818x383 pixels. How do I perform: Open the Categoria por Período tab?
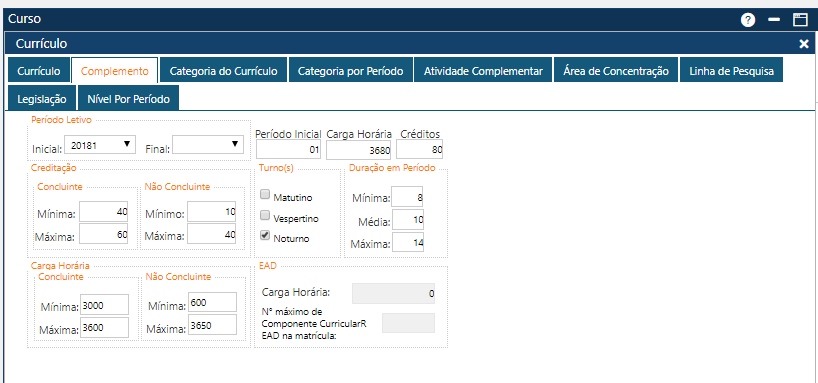point(351,71)
